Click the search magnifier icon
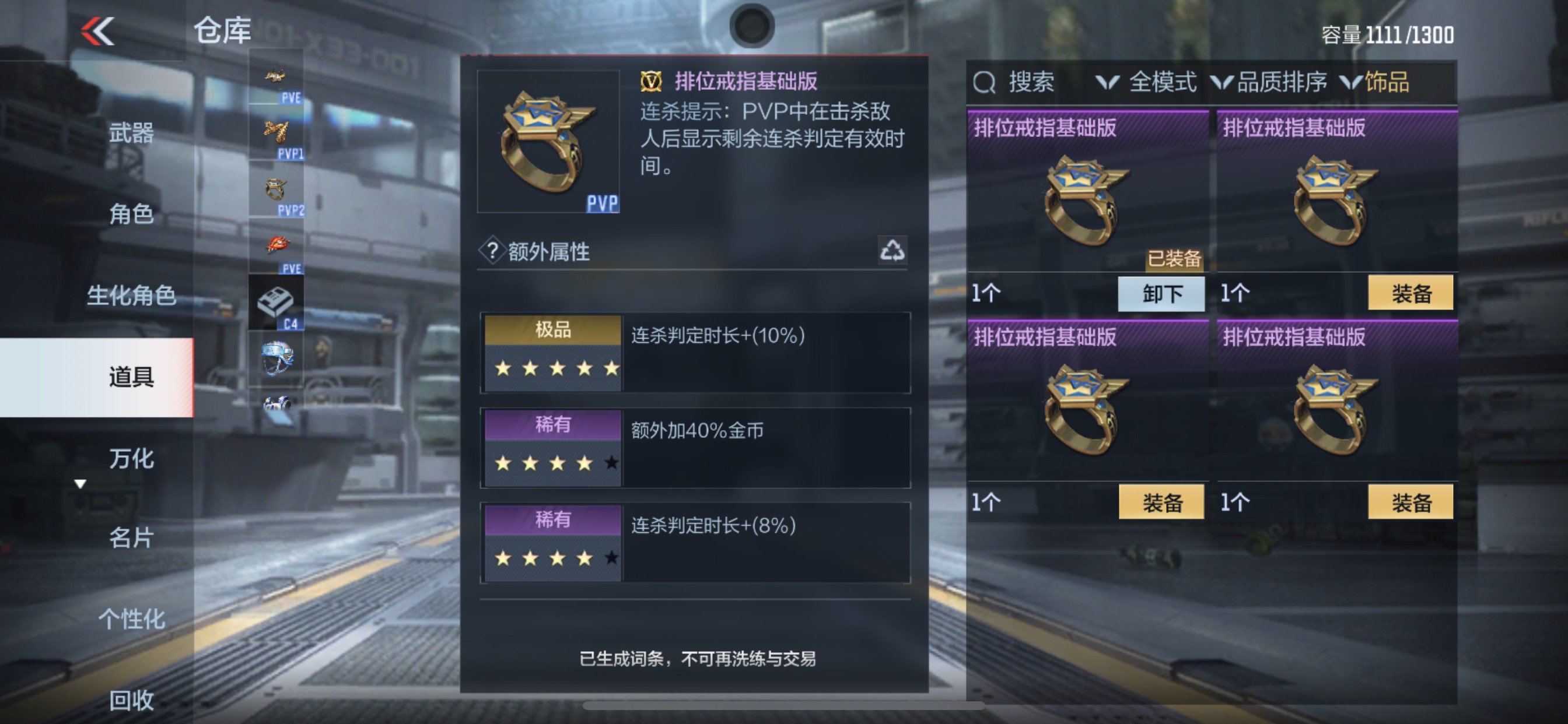 tap(984, 82)
